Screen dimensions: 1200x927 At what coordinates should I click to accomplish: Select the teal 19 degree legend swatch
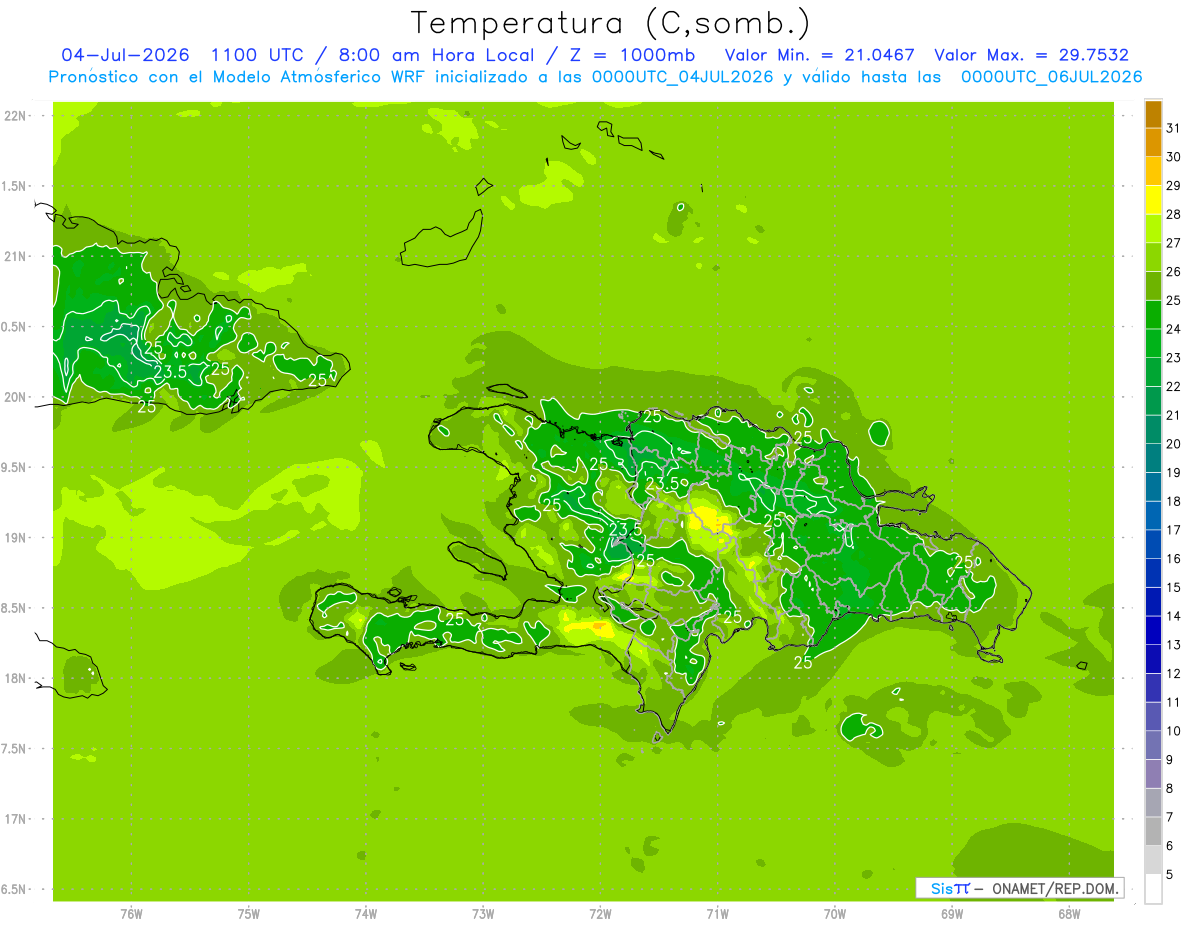pyautogui.click(x=1153, y=458)
